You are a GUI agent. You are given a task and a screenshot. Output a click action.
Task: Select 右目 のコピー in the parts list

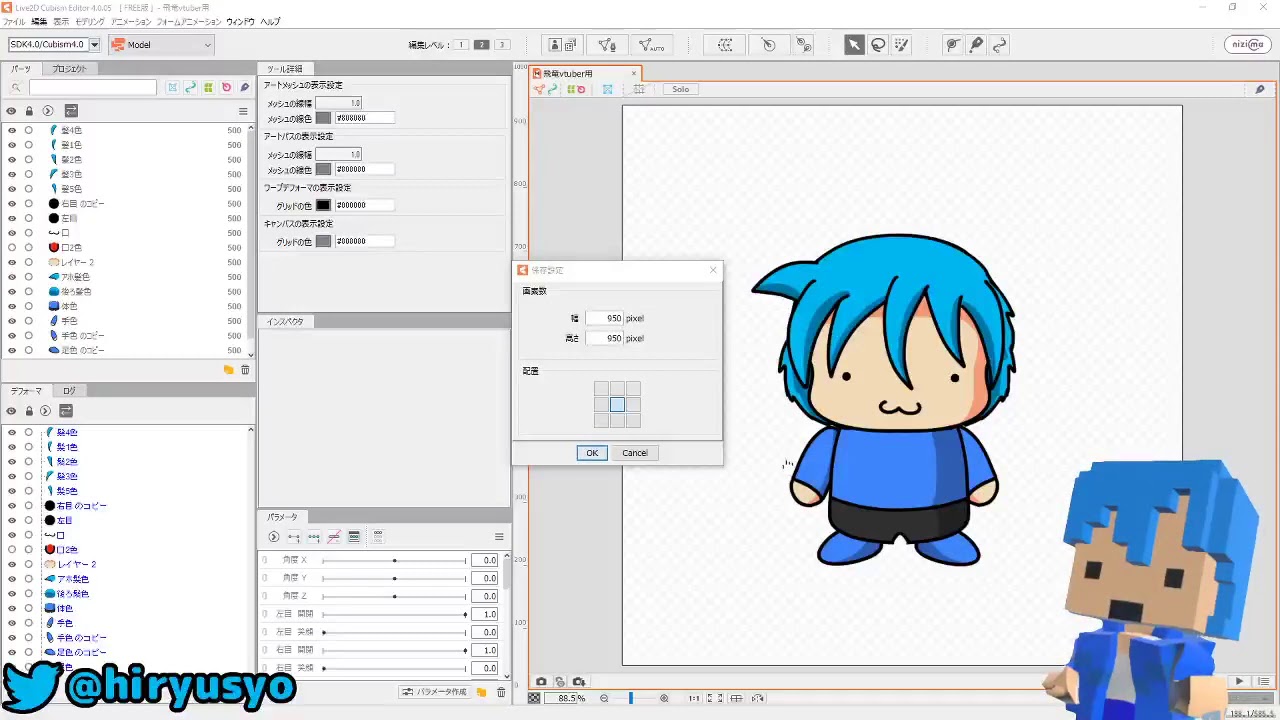tap(82, 203)
